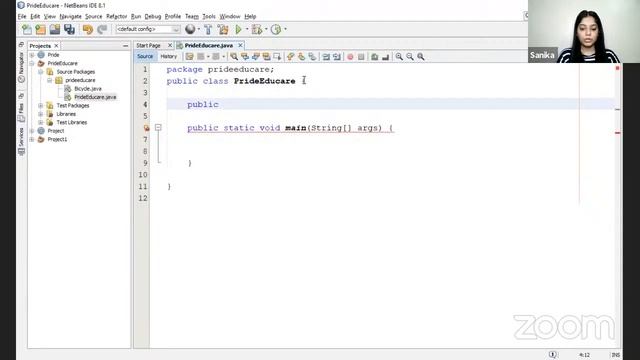Click Next Bookmark editor icon
The image size is (640, 360).
(301, 57)
